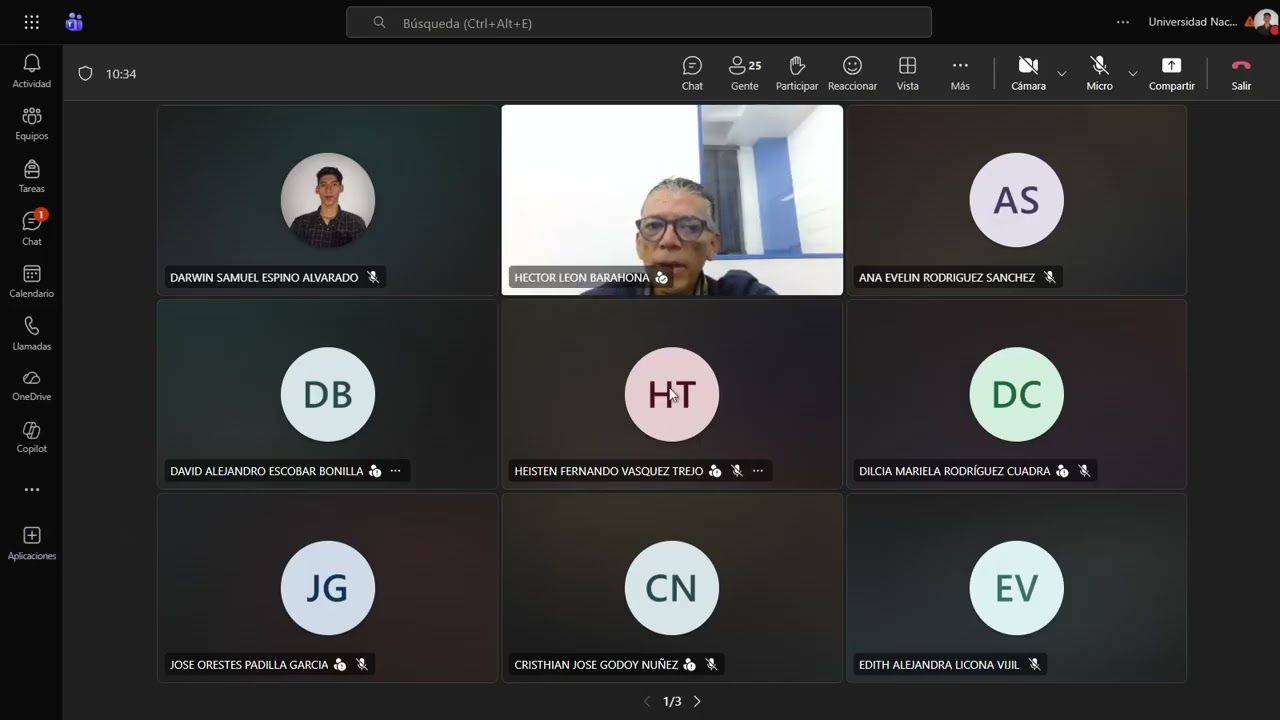
Task: Click muted mic icon of Jose Orestes
Action: [362, 665]
